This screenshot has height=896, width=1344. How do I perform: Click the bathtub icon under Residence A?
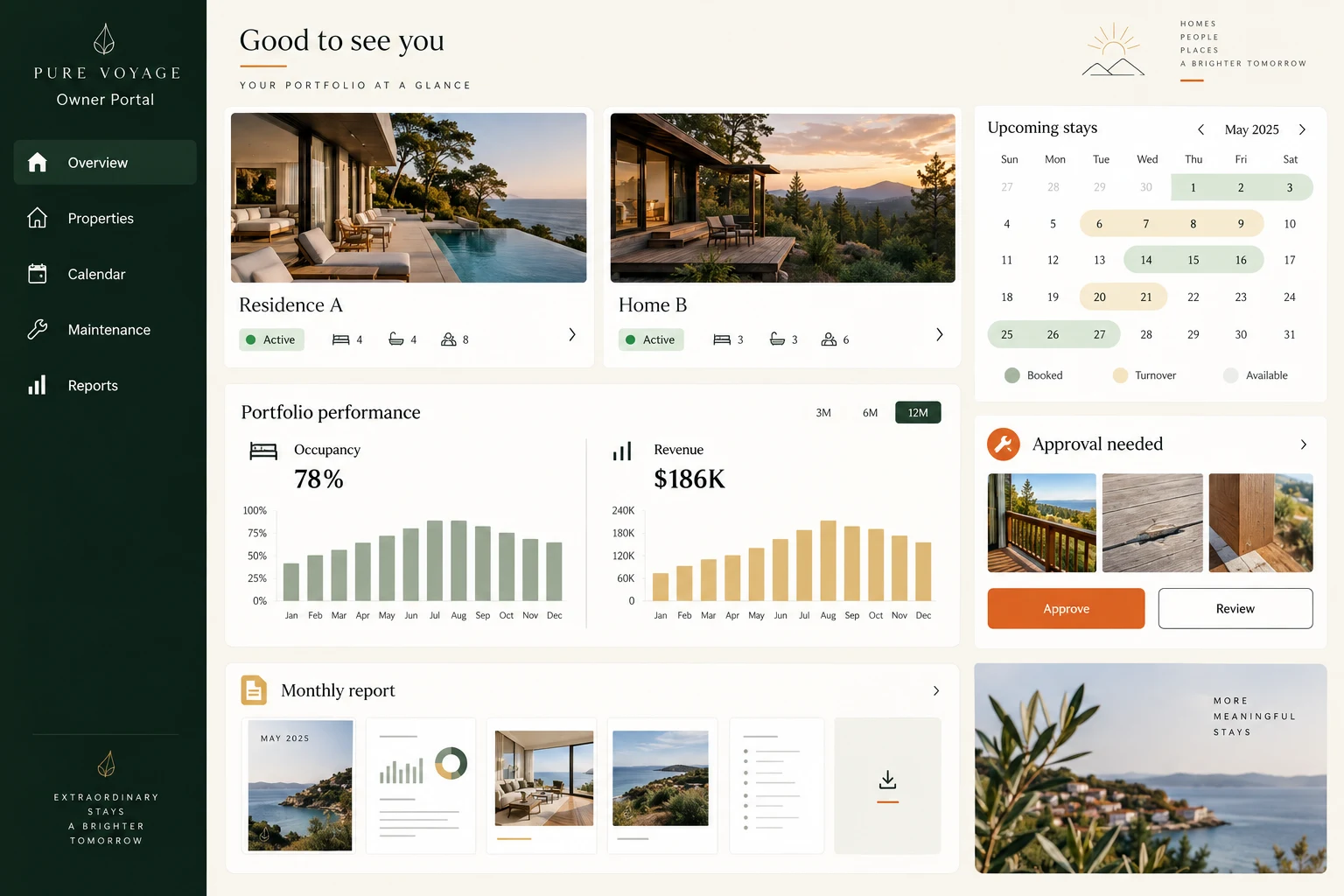(x=396, y=339)
